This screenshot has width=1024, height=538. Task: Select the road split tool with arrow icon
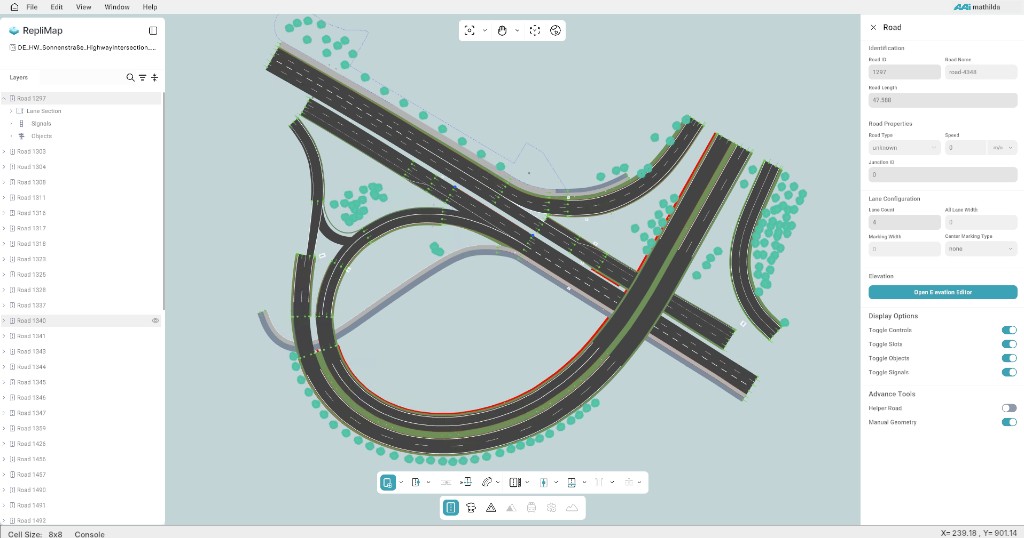coord(466,483)
